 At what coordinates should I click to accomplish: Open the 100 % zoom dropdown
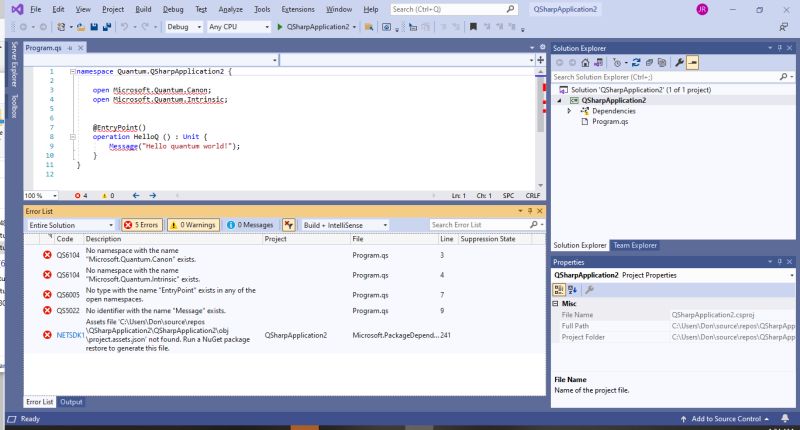point(41,195)
